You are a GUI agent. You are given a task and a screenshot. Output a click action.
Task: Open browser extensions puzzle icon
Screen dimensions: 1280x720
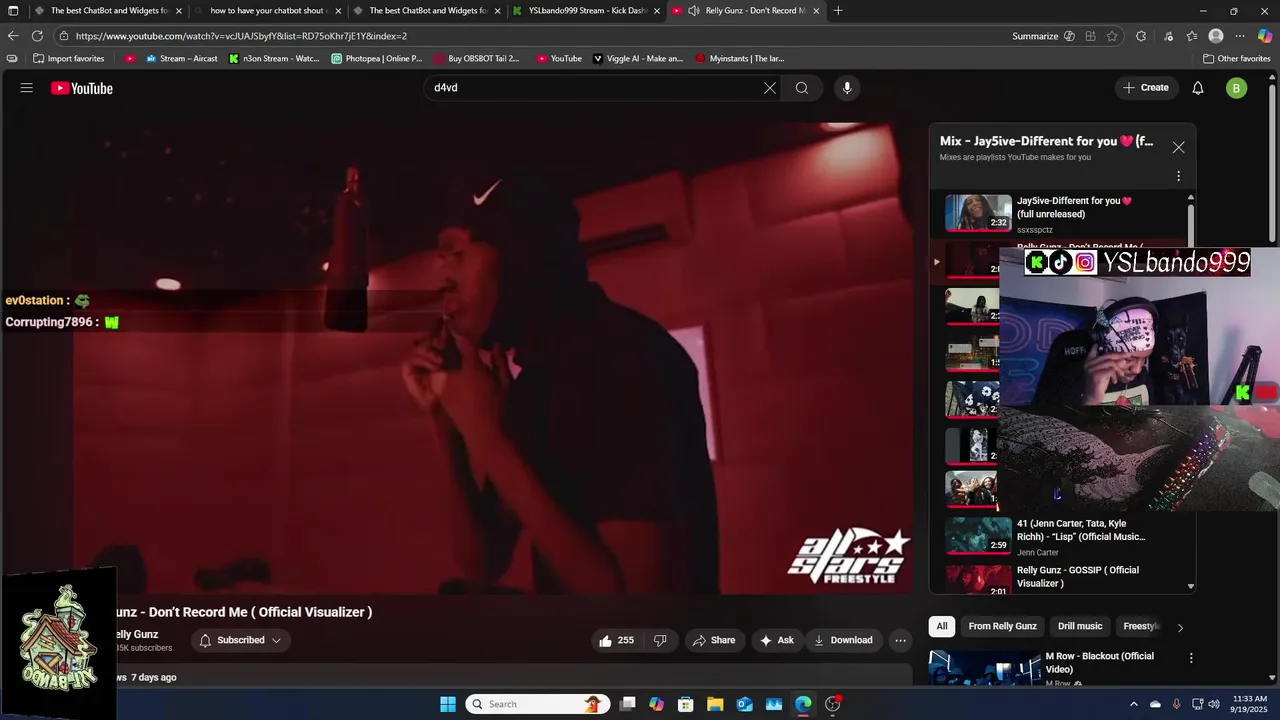(1141, 36)
